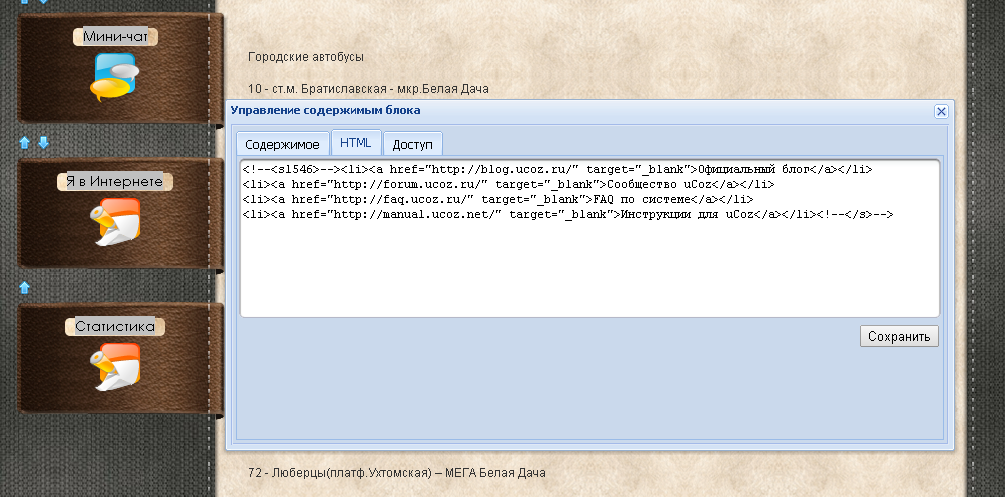Viewport: 1005px width, 497px height.
Task: Save changes with the Сохранить button
Action: coord(899,337)
